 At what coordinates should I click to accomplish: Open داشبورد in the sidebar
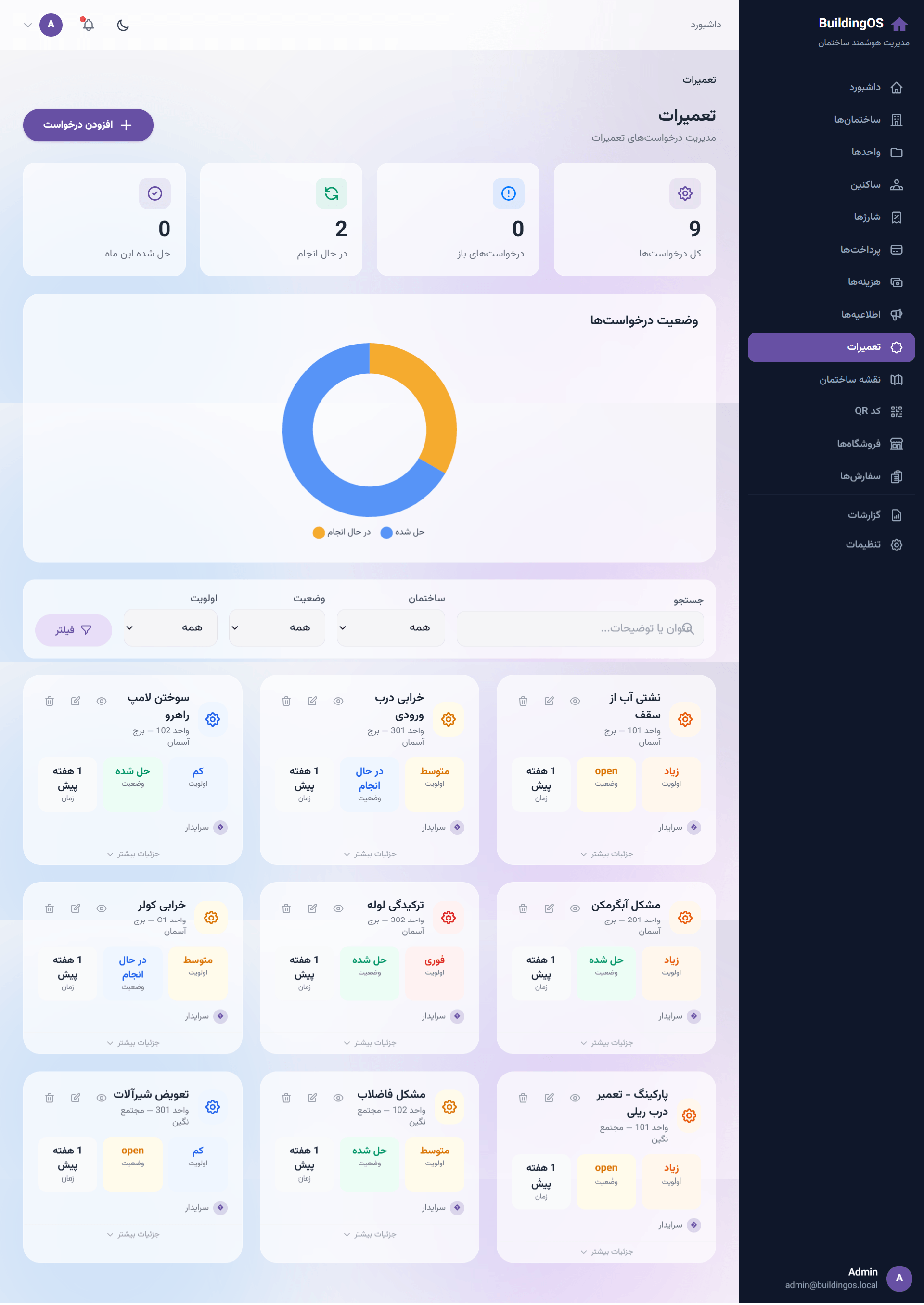[x=831, y=88]
